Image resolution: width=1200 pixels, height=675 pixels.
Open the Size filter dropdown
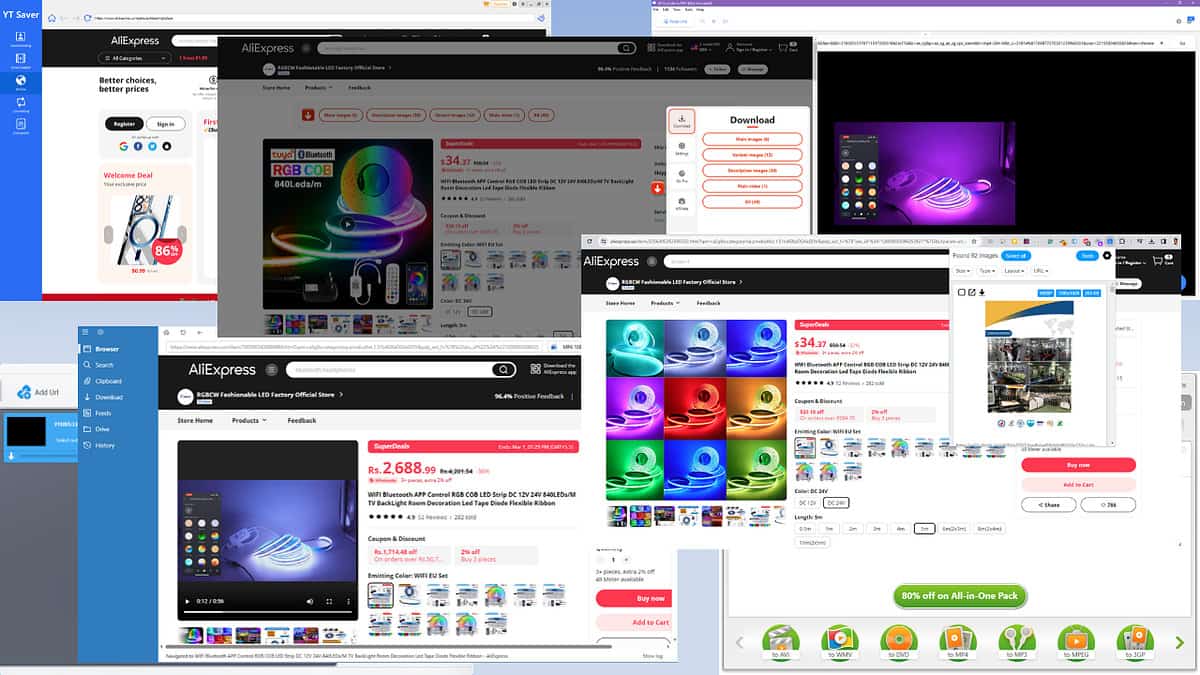(x=962, y=271)
